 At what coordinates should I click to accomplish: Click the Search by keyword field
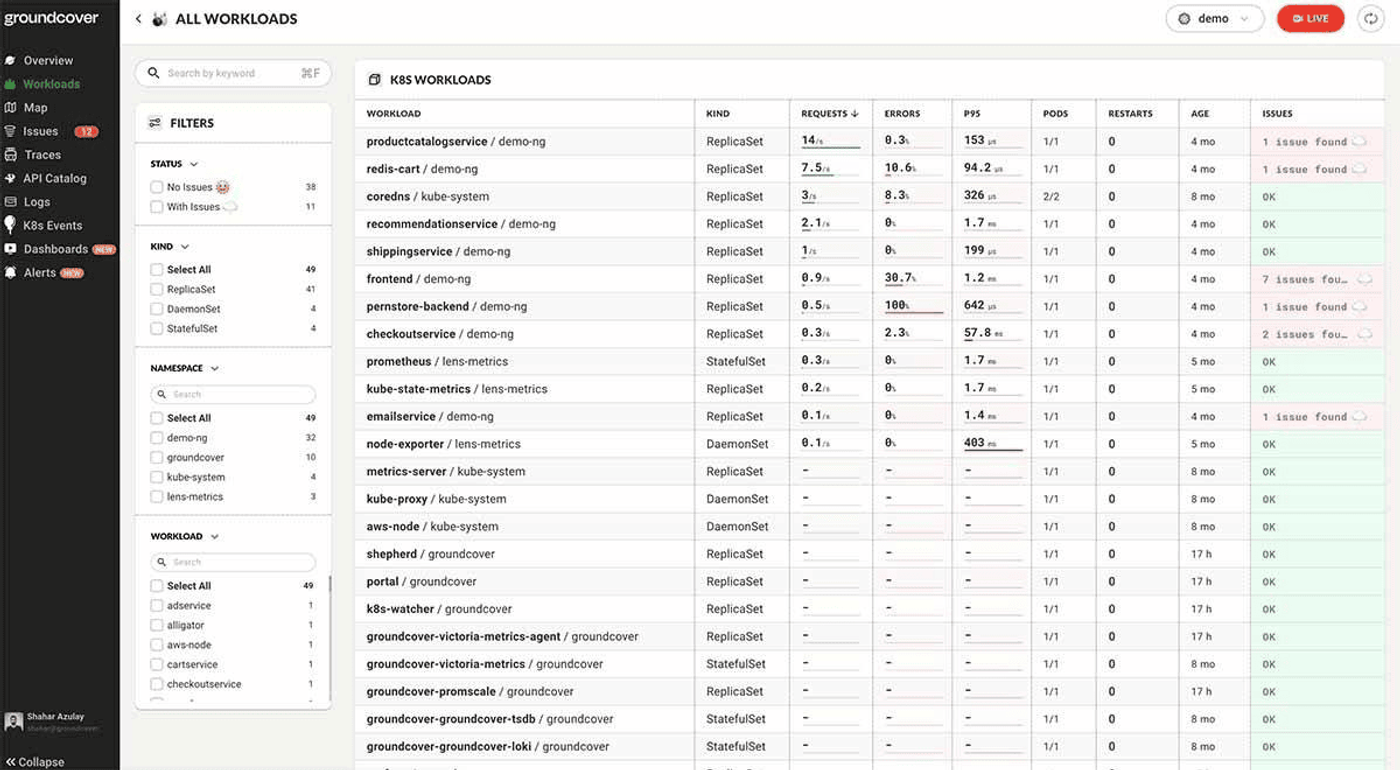click(x=233, y=73)
